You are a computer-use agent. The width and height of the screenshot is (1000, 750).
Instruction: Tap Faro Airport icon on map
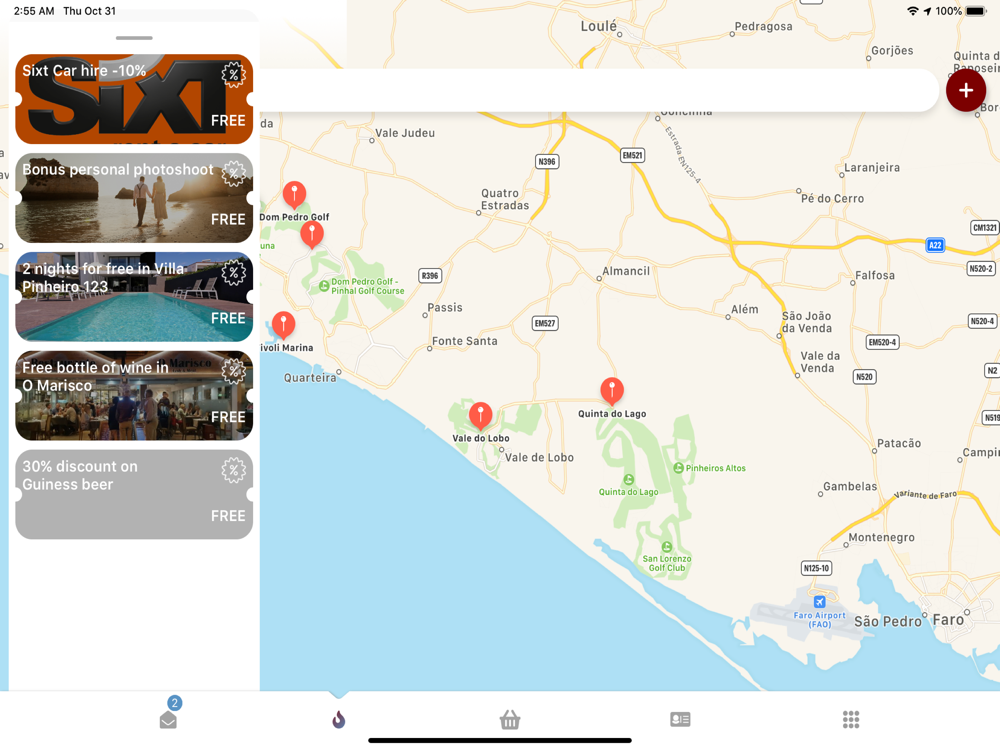(820, 601)
